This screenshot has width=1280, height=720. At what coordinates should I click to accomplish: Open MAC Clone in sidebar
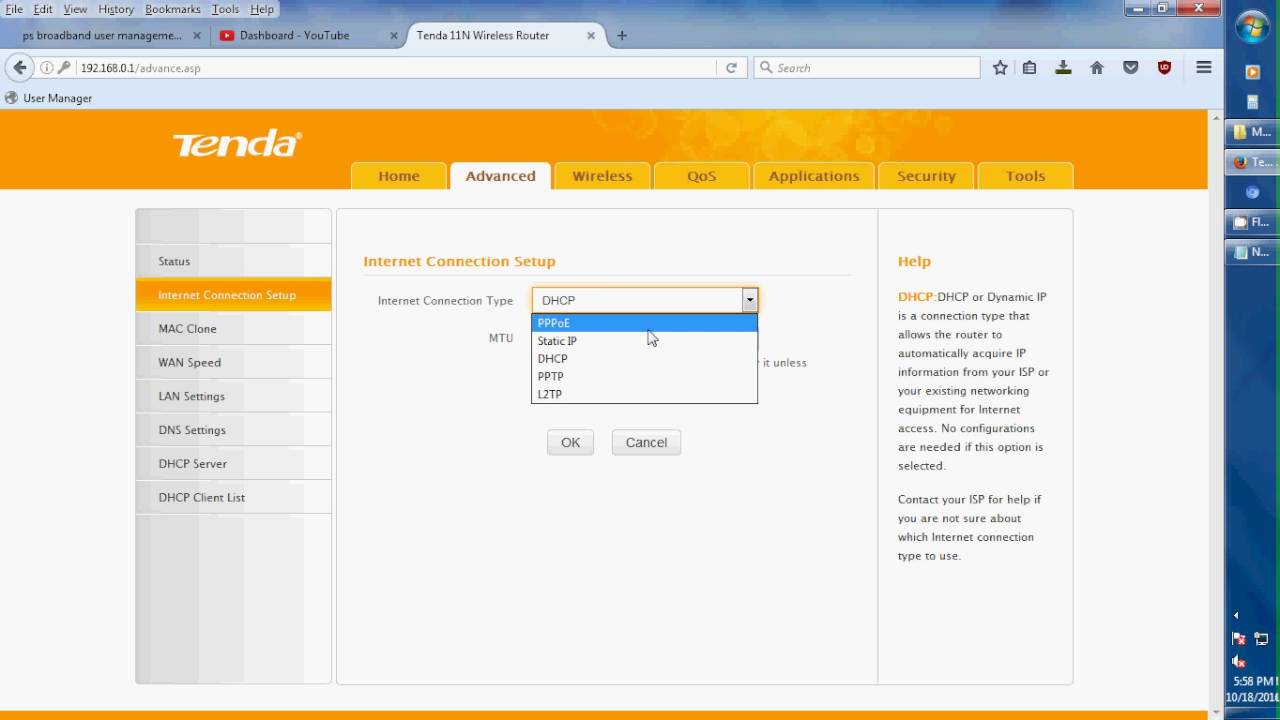point(233,329)
